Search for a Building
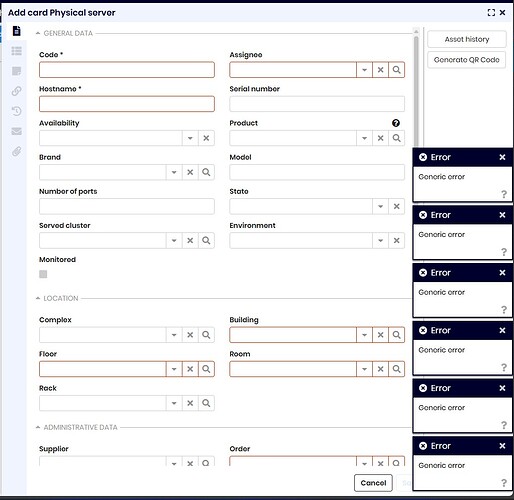Viewport: 514px width, 500px height. pos(396,335)
